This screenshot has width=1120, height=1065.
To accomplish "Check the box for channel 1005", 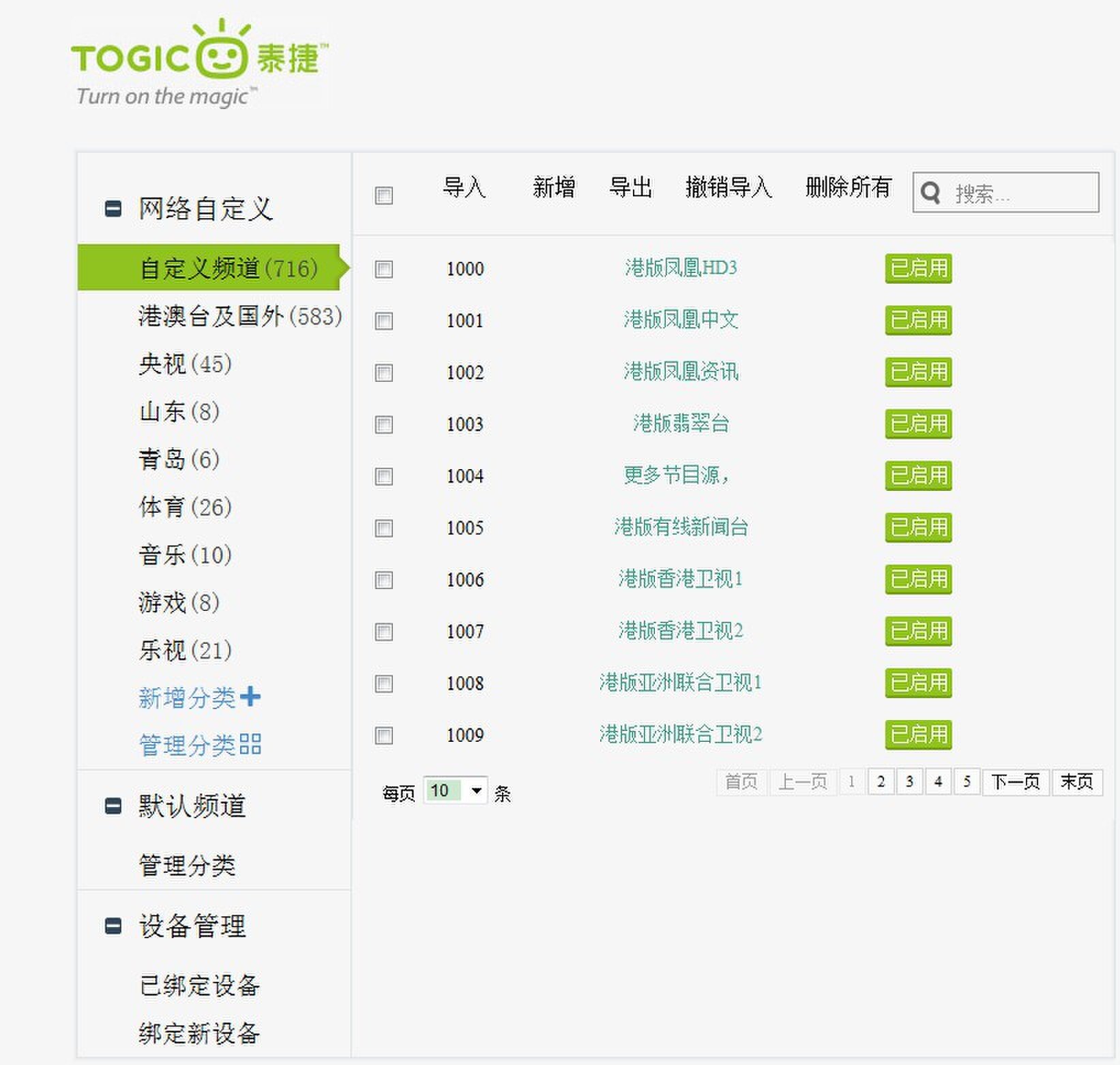I will click(384, 528).
